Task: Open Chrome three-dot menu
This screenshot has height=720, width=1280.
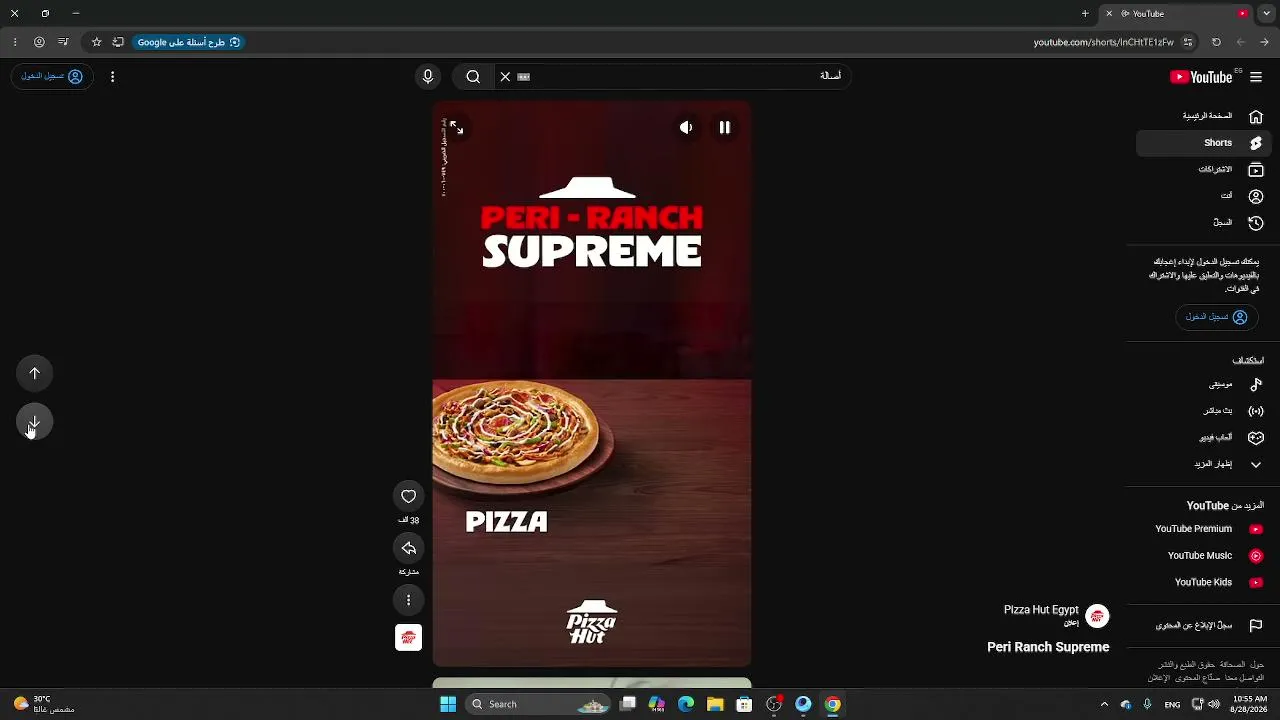Action: pyautogui.click(x=15, y=42)
